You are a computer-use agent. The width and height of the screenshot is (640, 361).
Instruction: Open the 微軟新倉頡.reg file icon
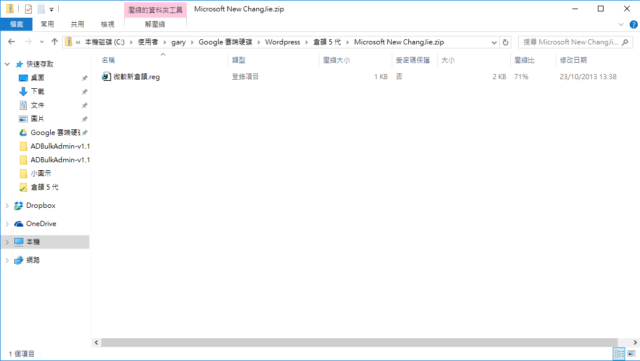tap(106, 76)
